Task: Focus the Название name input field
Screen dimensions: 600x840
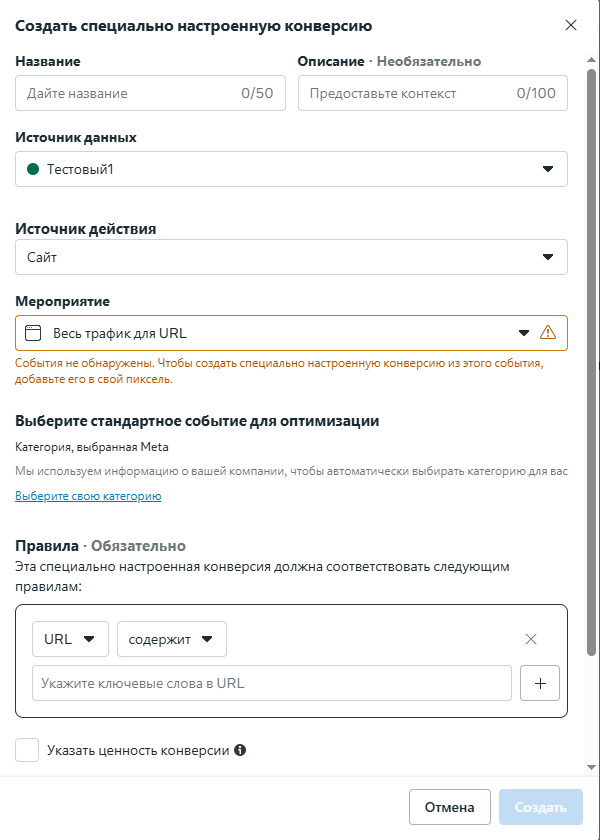Action: (130, 94)
